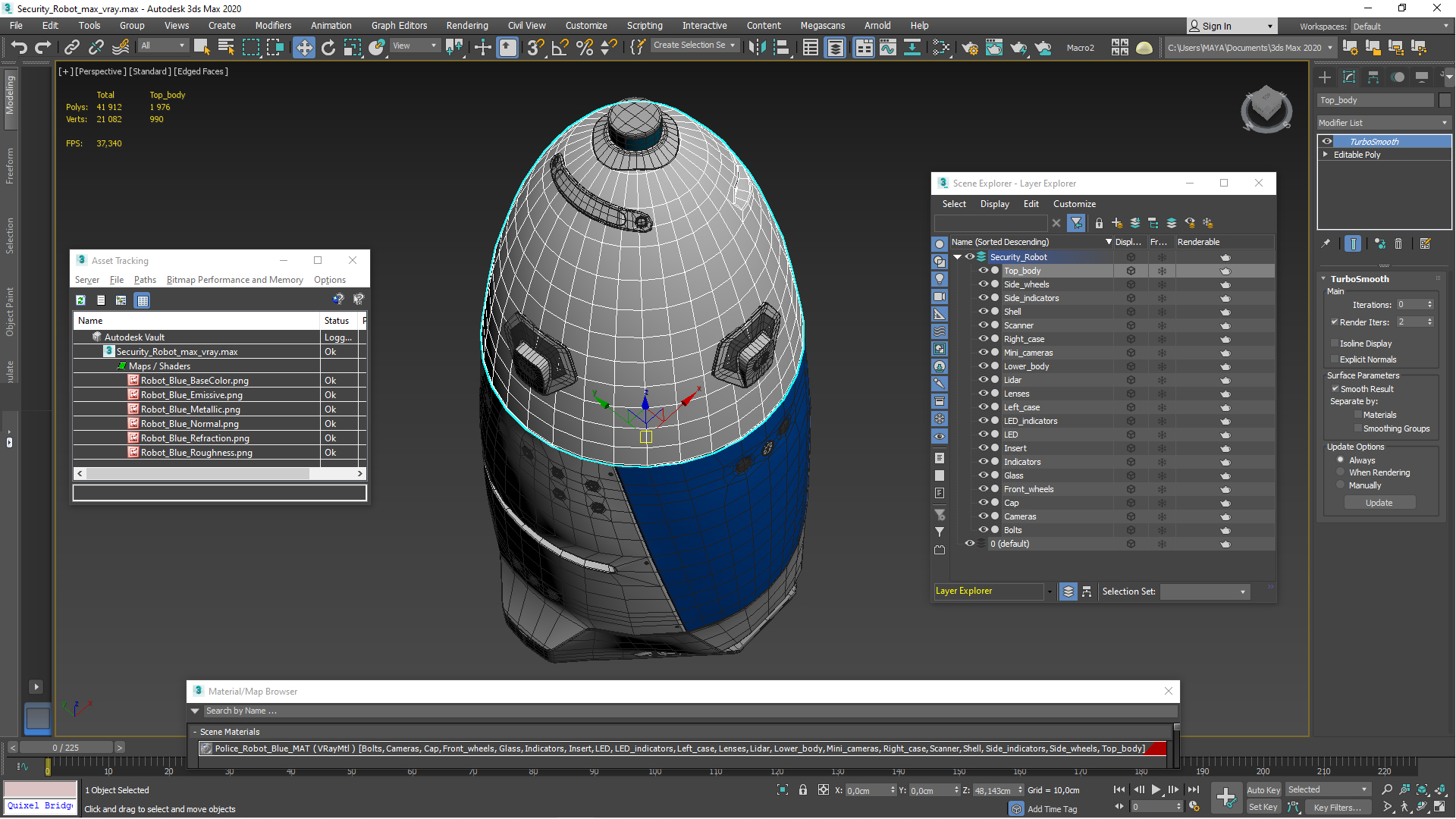Open Customize menu in Scene Explorer
Image resolution: width=1456 pixels, height=819 pixels.
click(1075, 204)
